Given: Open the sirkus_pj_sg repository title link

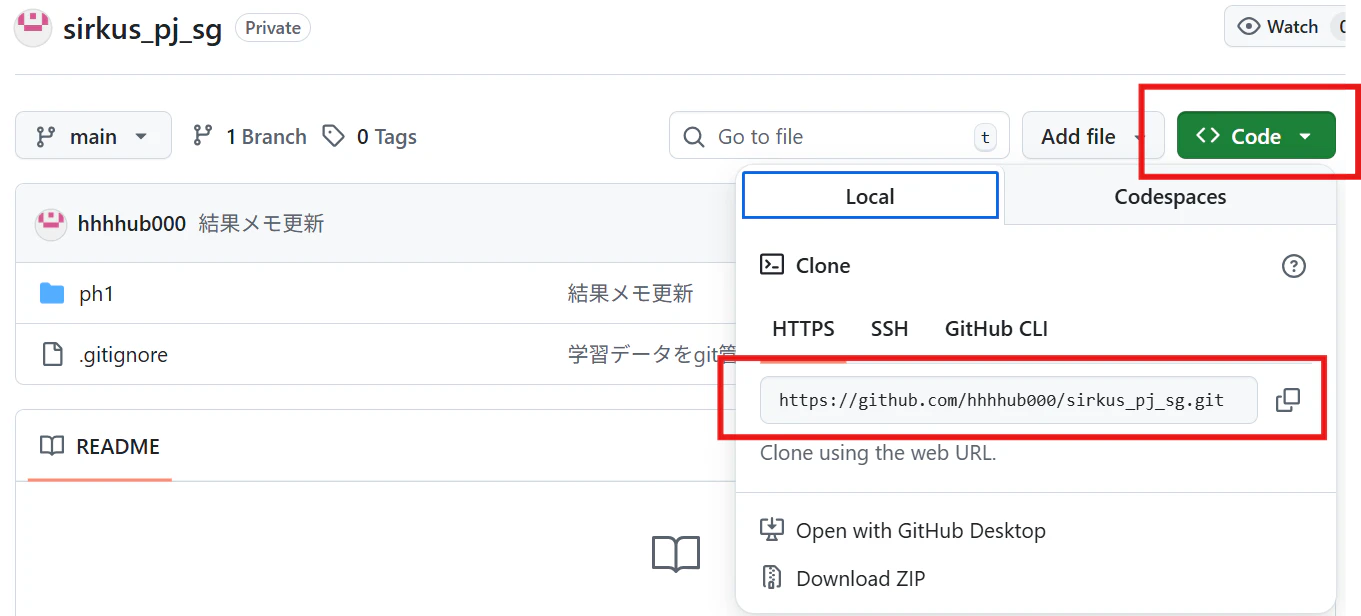Looking at the screenshot, I should point(142,28).
